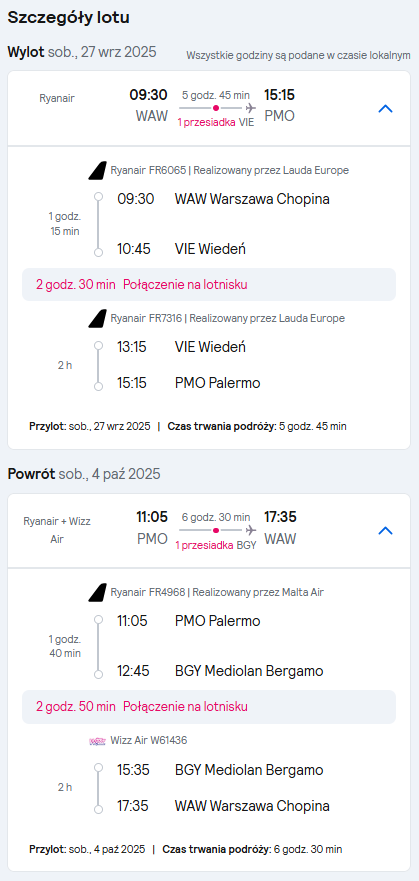Click the pink stopover dot for BGY

click(216, 530)
